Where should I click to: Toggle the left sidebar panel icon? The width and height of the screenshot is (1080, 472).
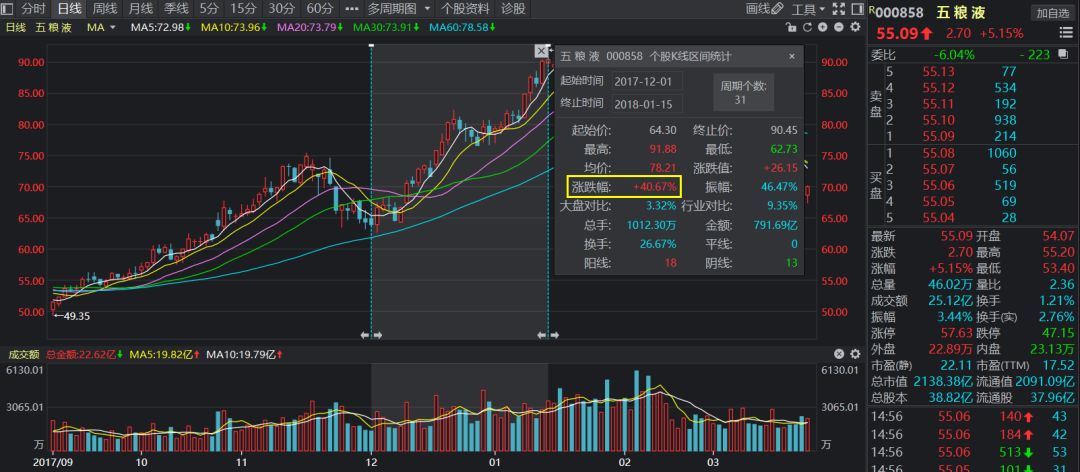tap(8, 9)
